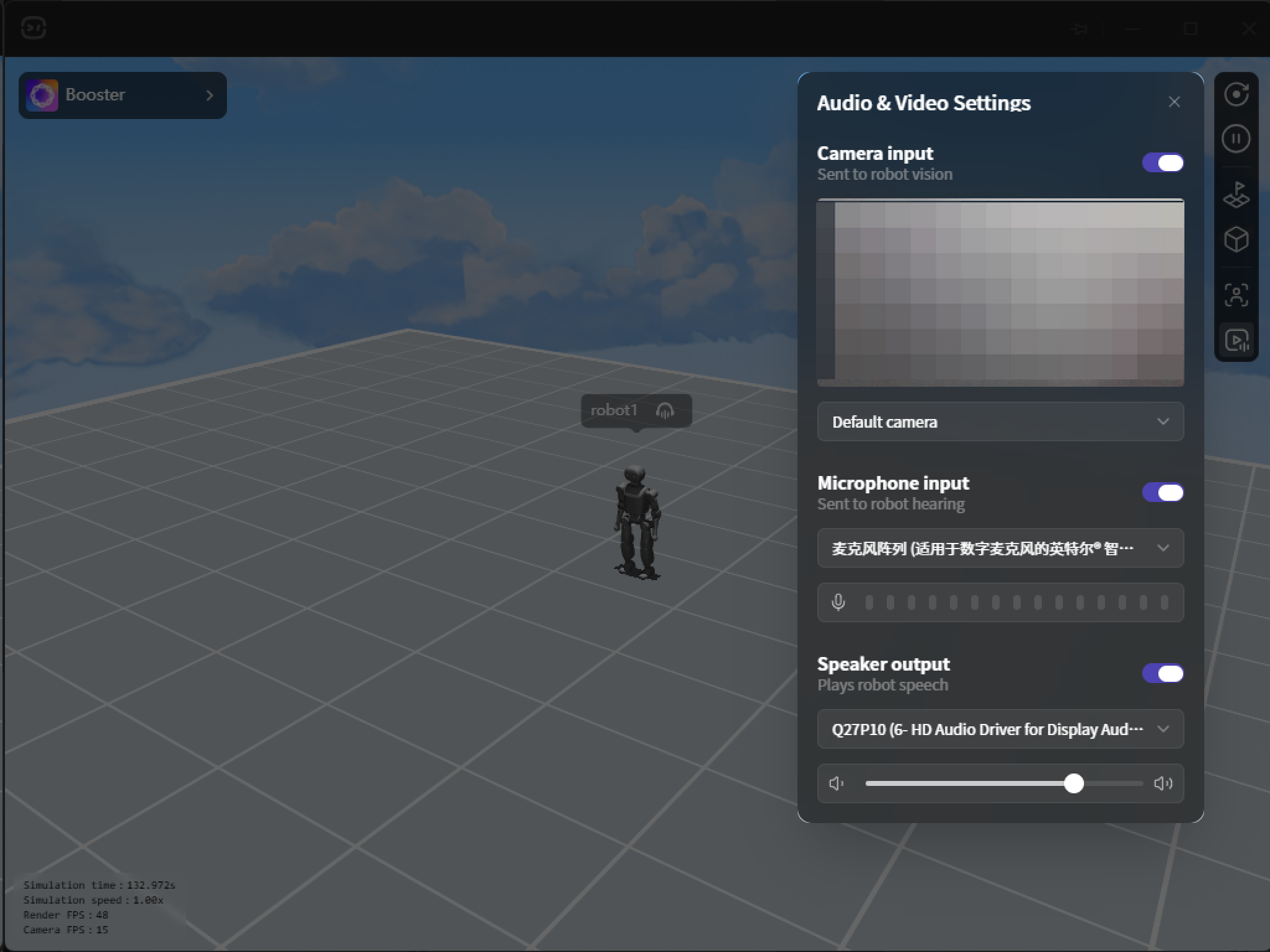Open the person focus view icon
Screen dimensions: 1270x952
point(1236,295)
